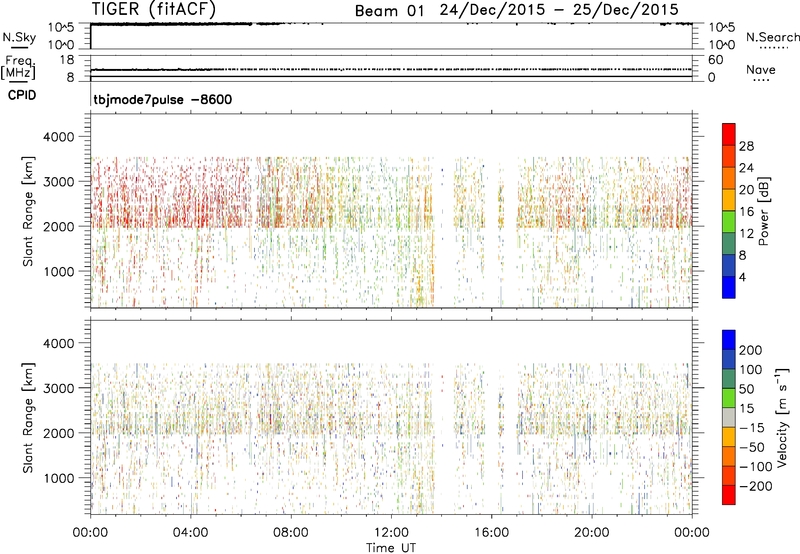800x554 pixels.
Task: Select the 04:00 time tick label
Action: click(x=190, y=533)
